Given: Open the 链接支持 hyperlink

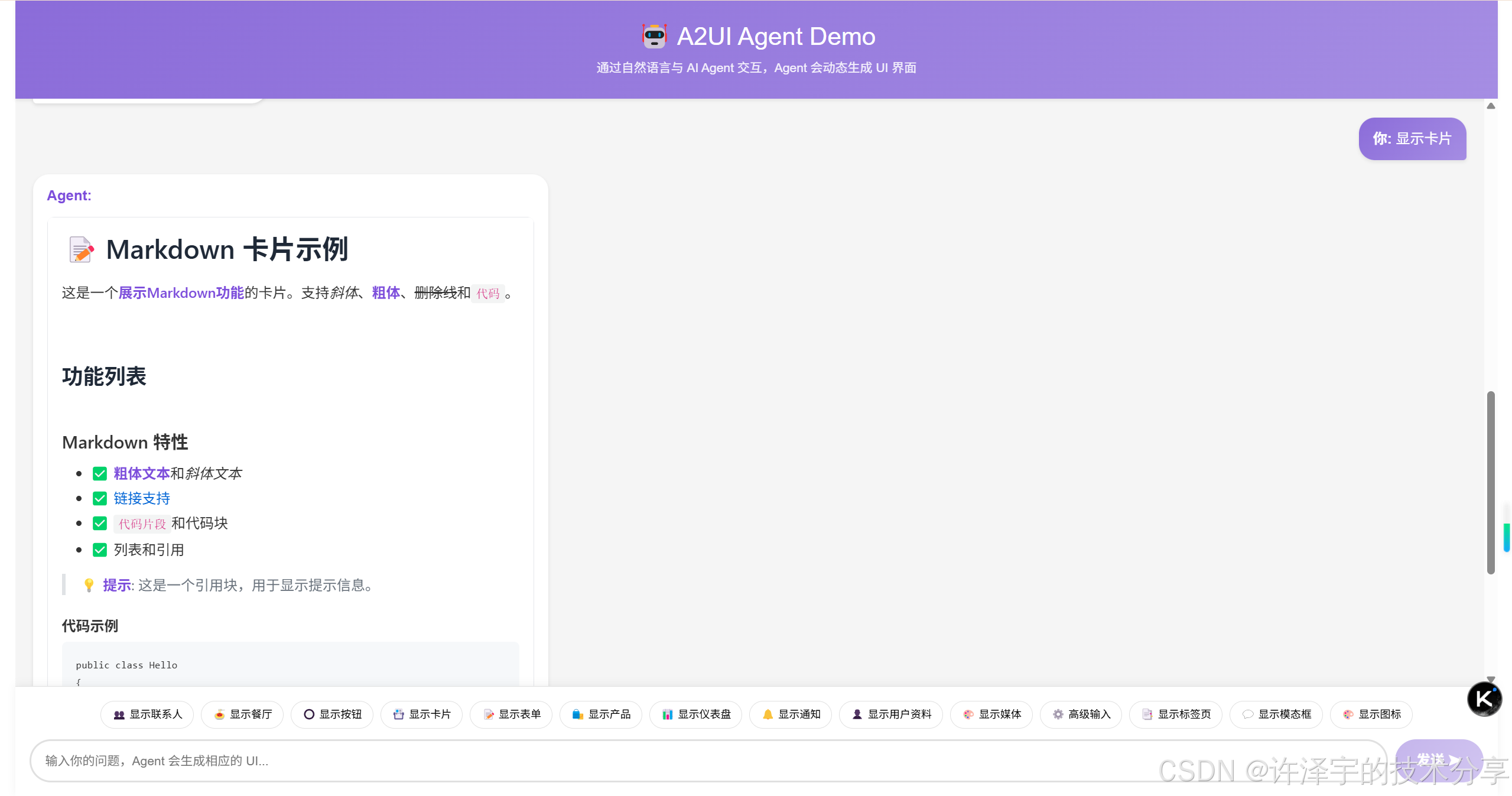Looking at the screenshot, I should pos(142,498).
